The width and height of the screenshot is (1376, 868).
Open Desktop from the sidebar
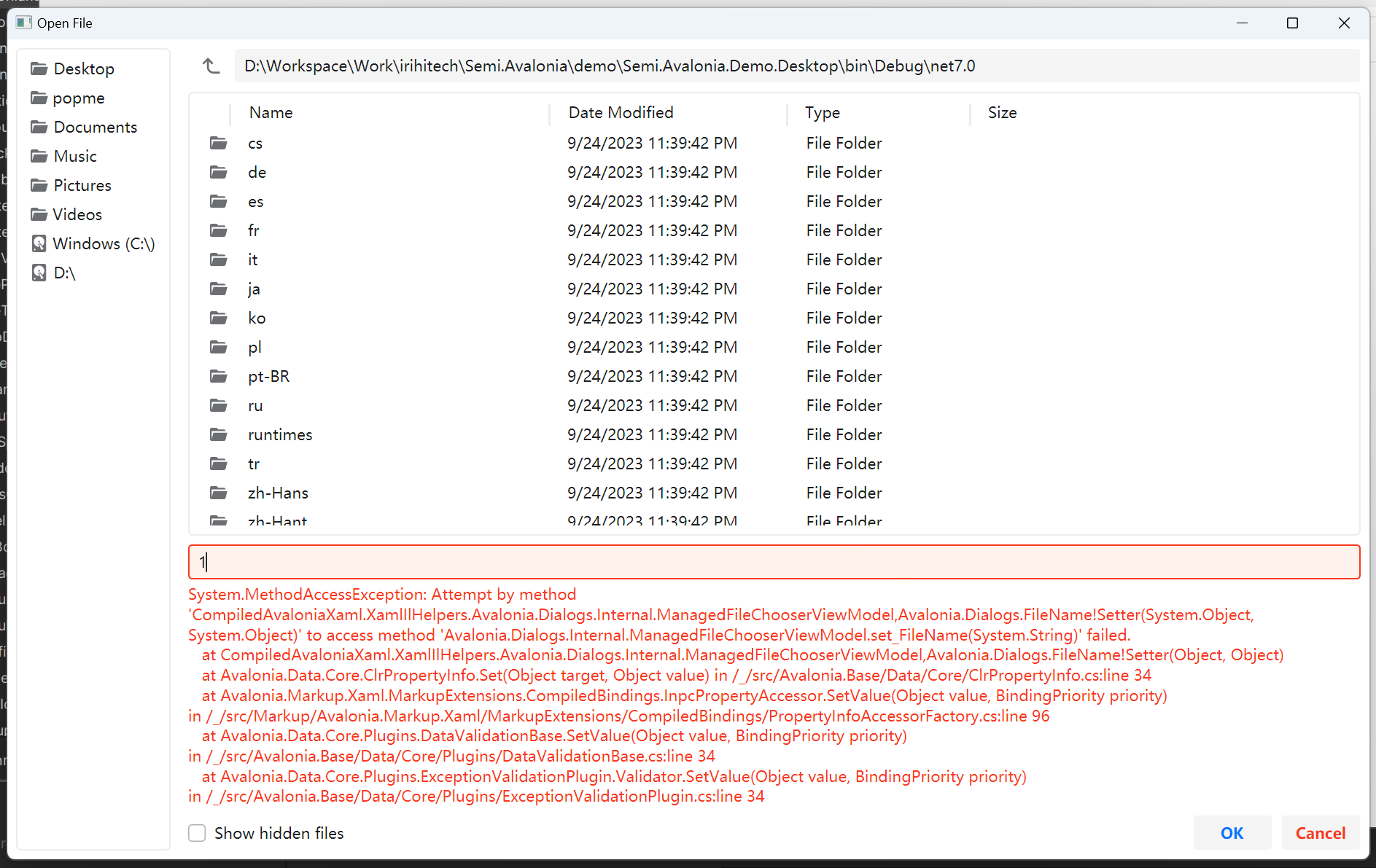pyautogui.click(x=84, y=68)
